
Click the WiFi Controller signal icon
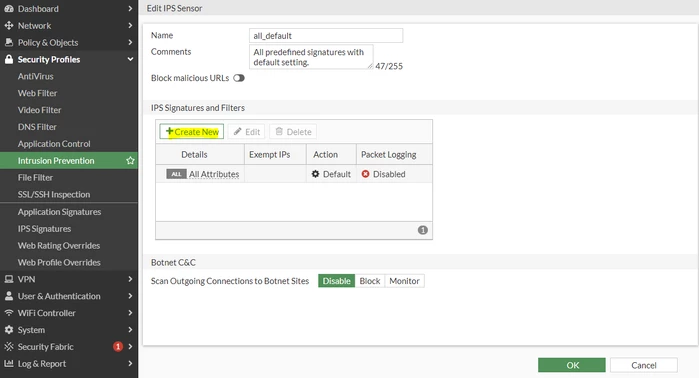coord(9,313)
